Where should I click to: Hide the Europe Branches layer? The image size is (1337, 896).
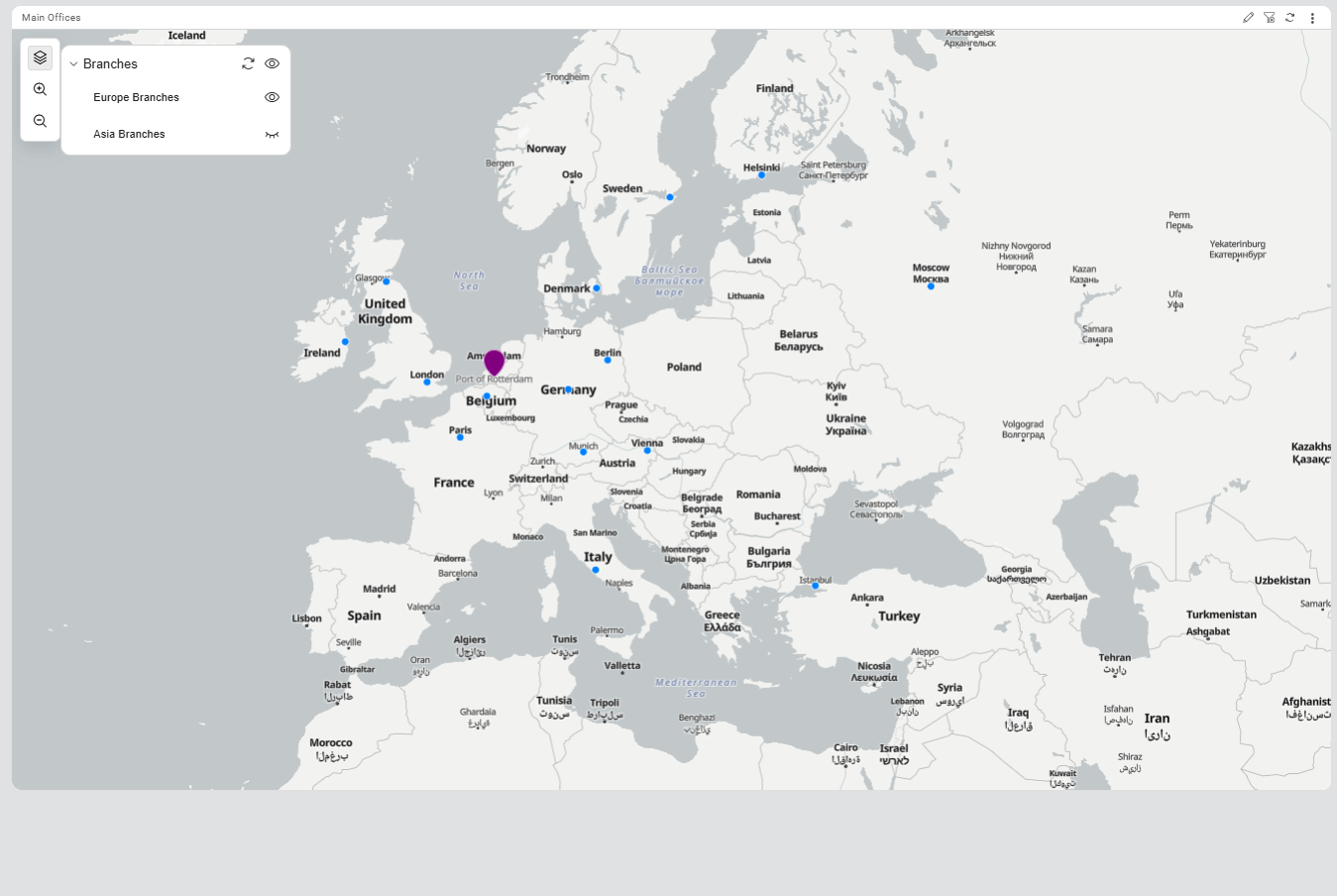click(x=272, y=97)
